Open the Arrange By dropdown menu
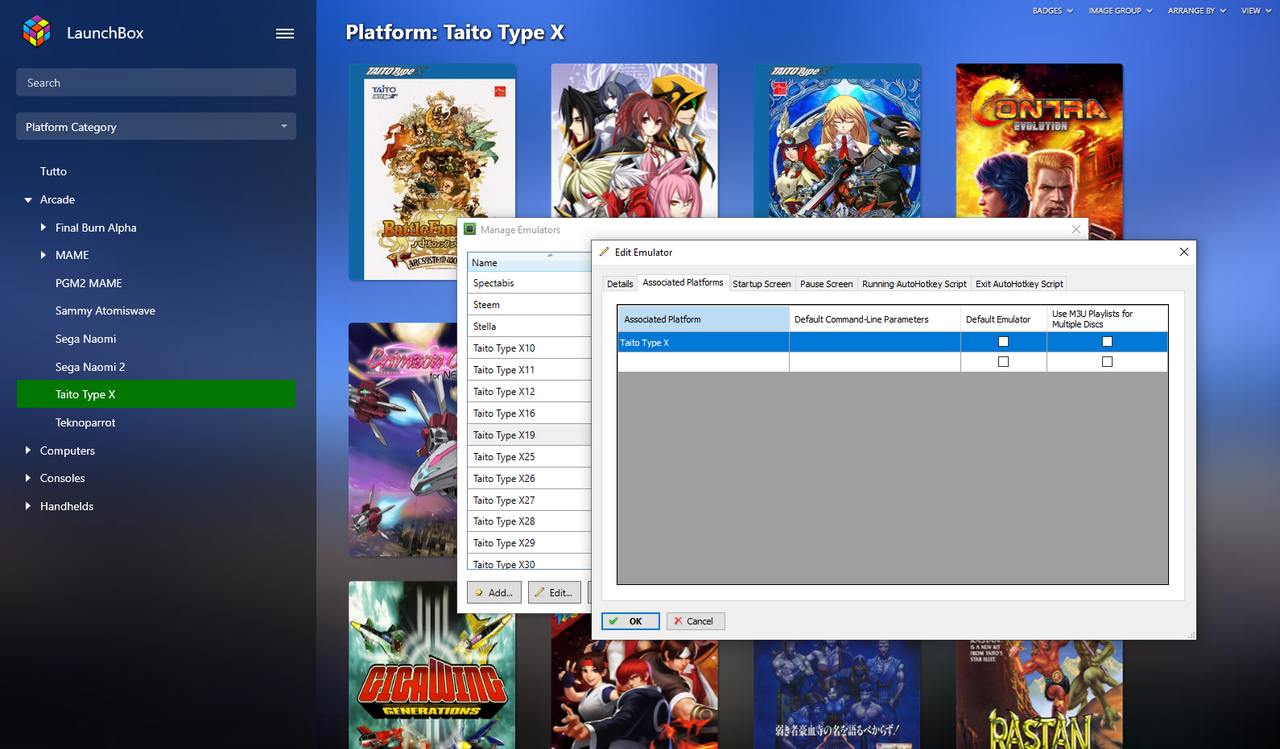The width and height of the screenshot is (1280, 749). 1196,10
